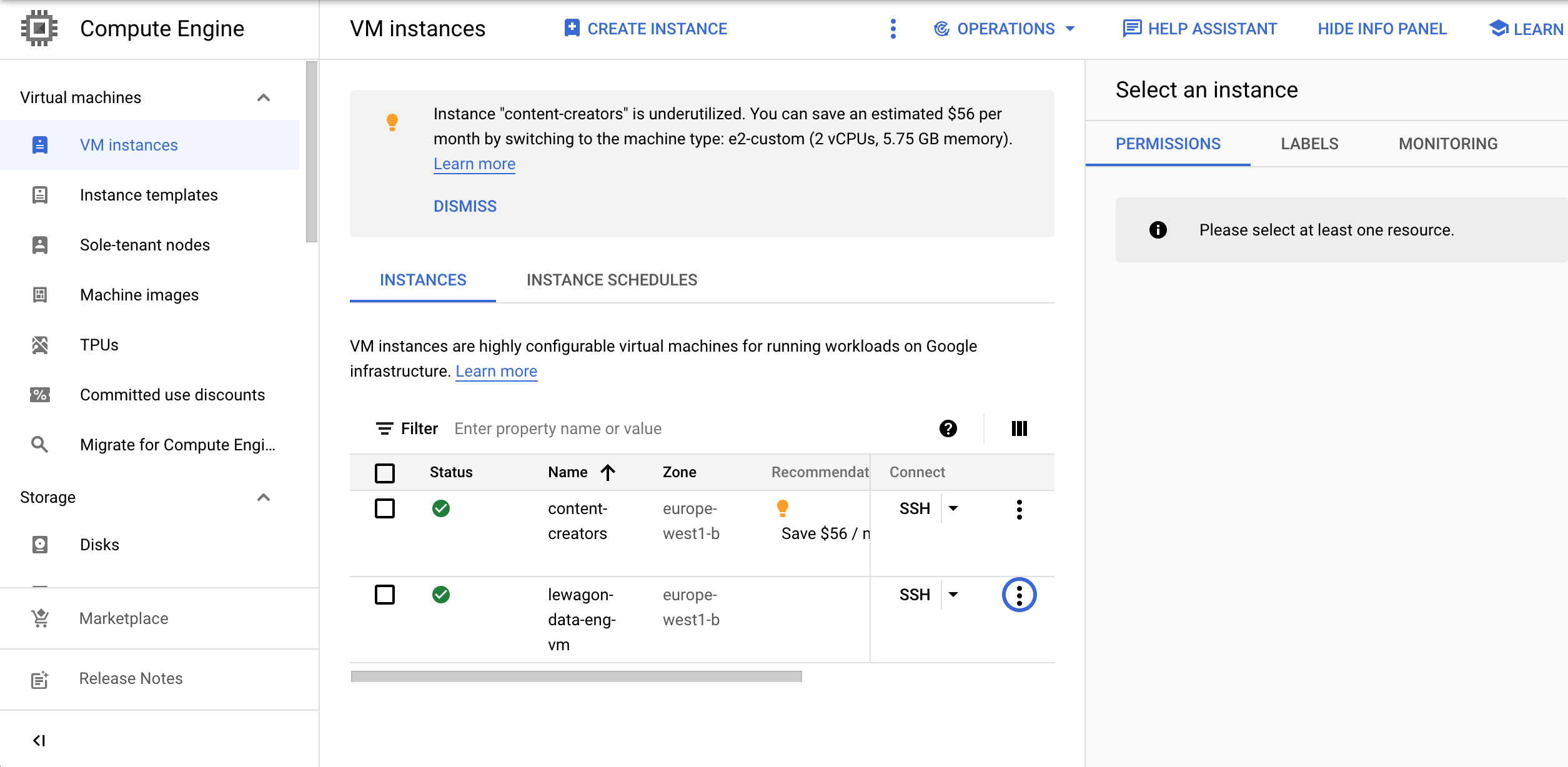Open the TPUs sidebar icon
This screenshot has height=767, width=1568.
40,345
